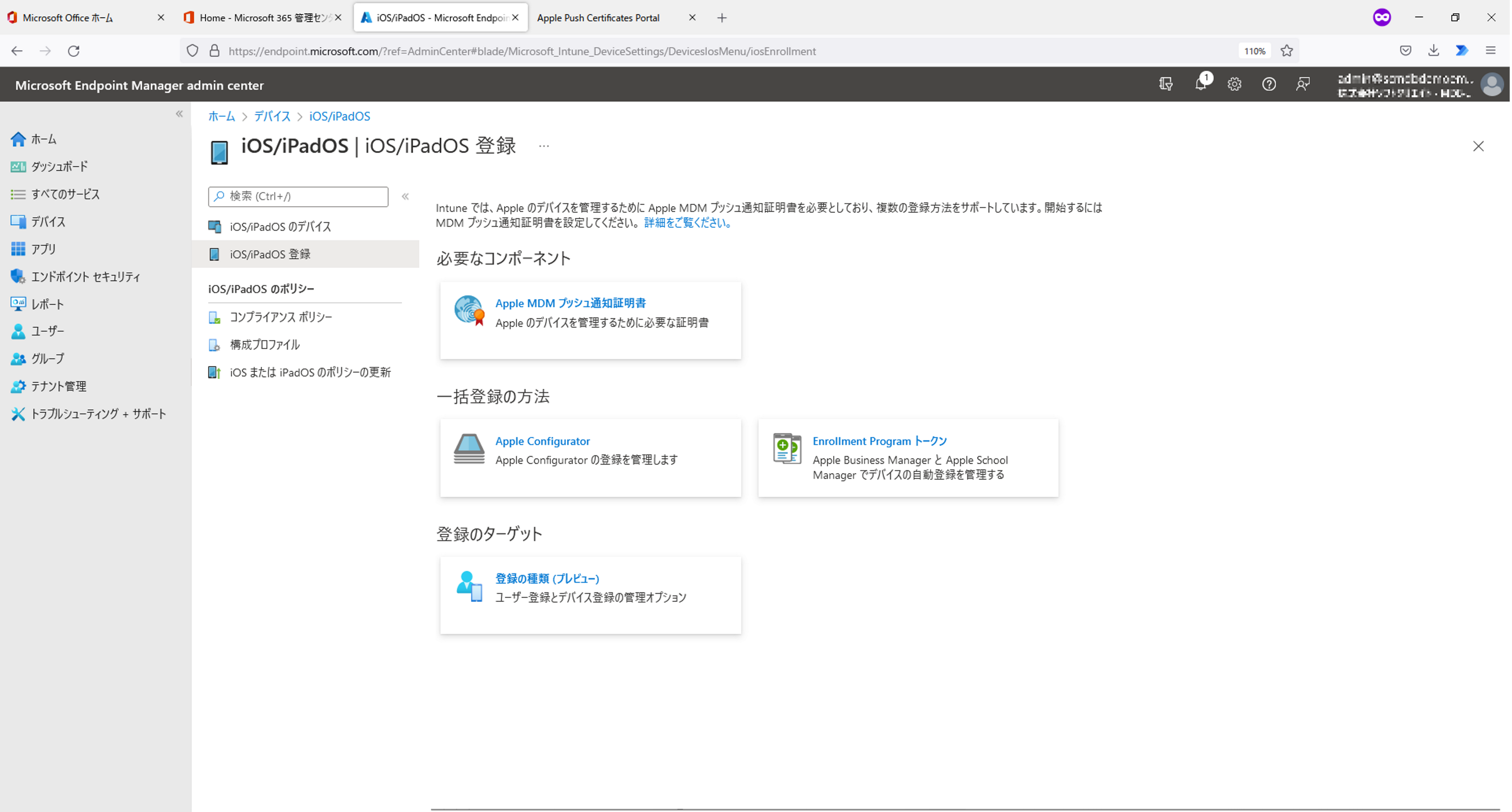Reload the current page
The height and width of the screenshot is (812, 1512).
(73, 51)
